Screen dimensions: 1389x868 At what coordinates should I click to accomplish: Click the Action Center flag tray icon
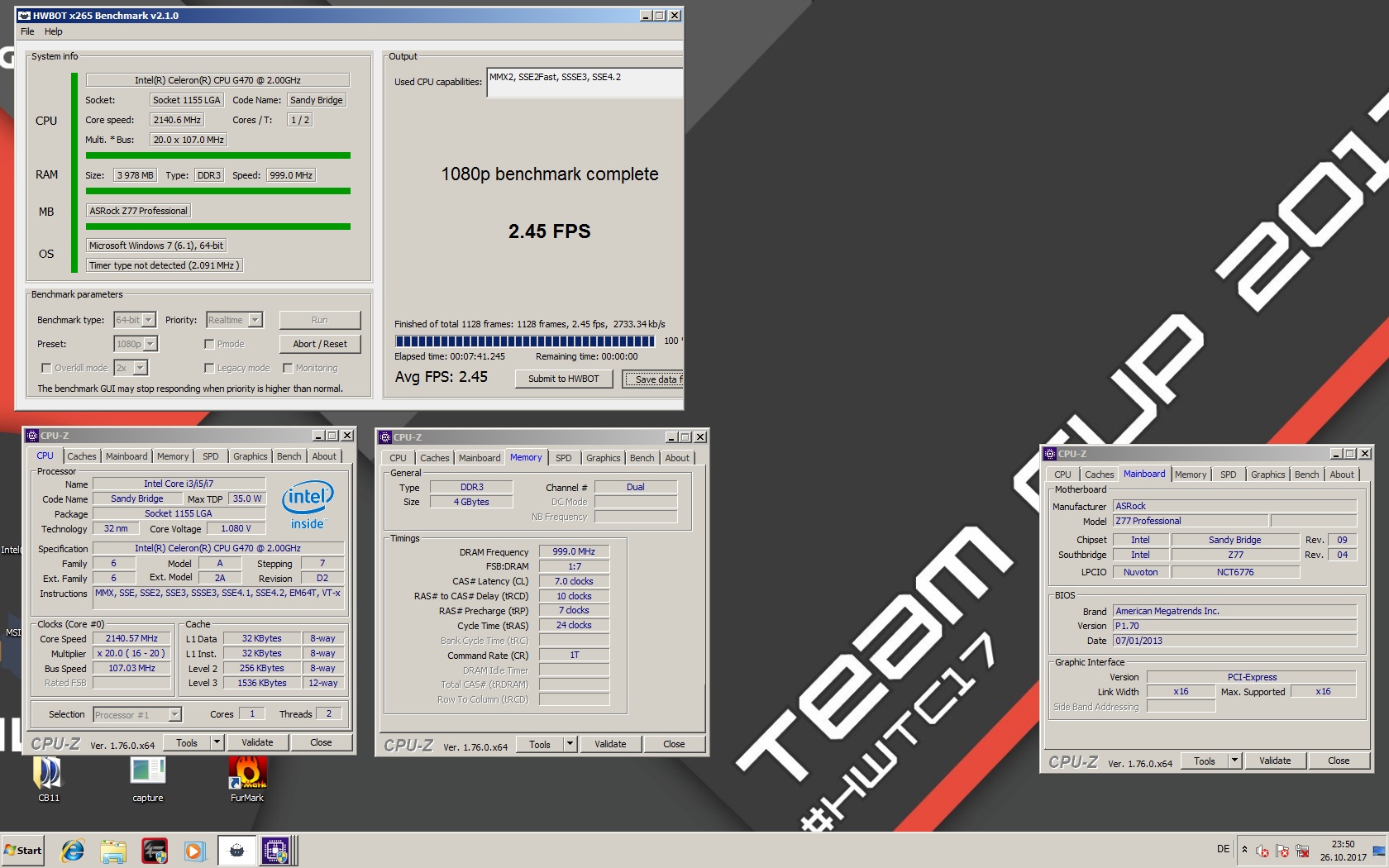pos(1282,851)
